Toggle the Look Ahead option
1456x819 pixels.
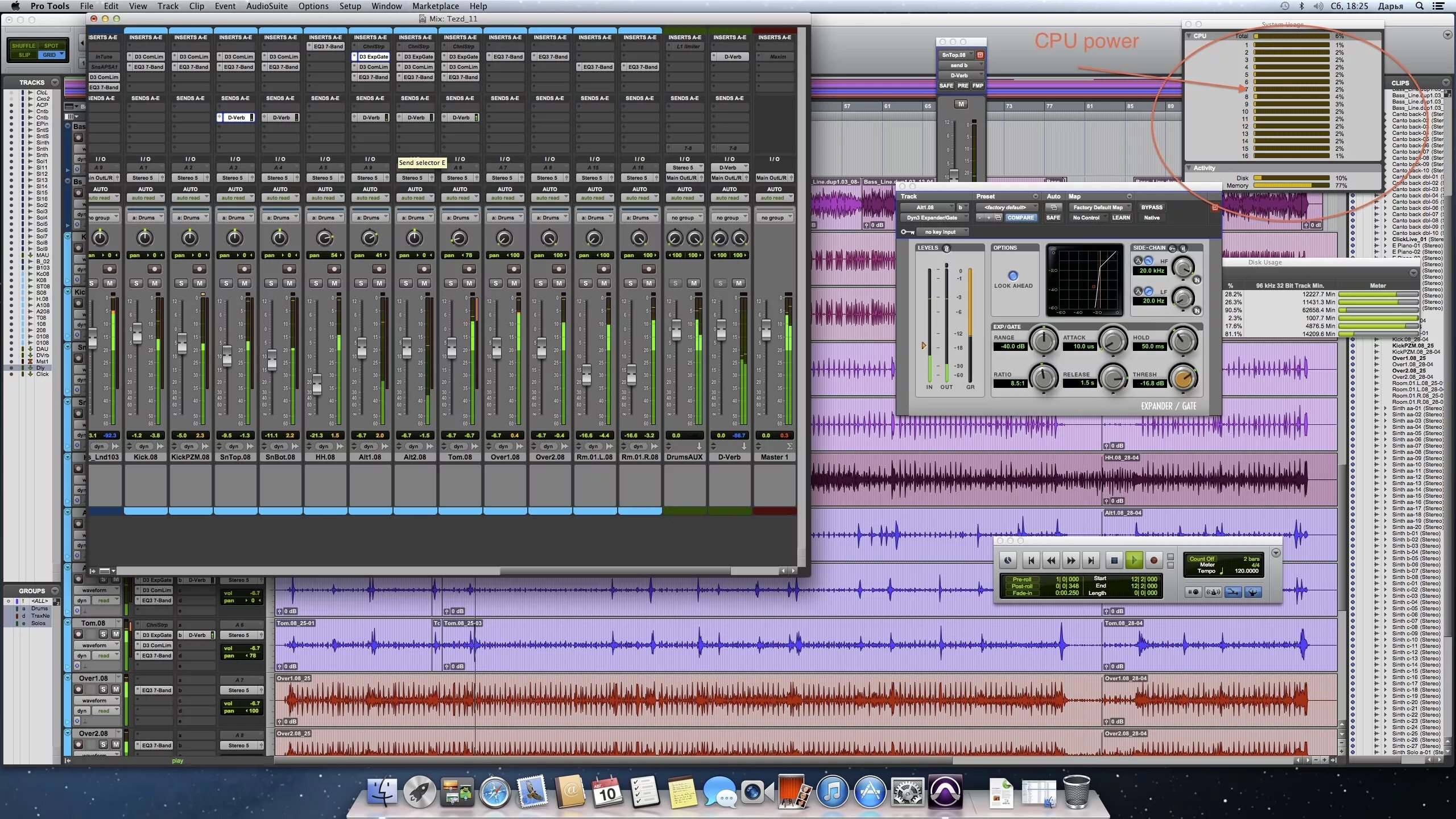(1013, 276)
